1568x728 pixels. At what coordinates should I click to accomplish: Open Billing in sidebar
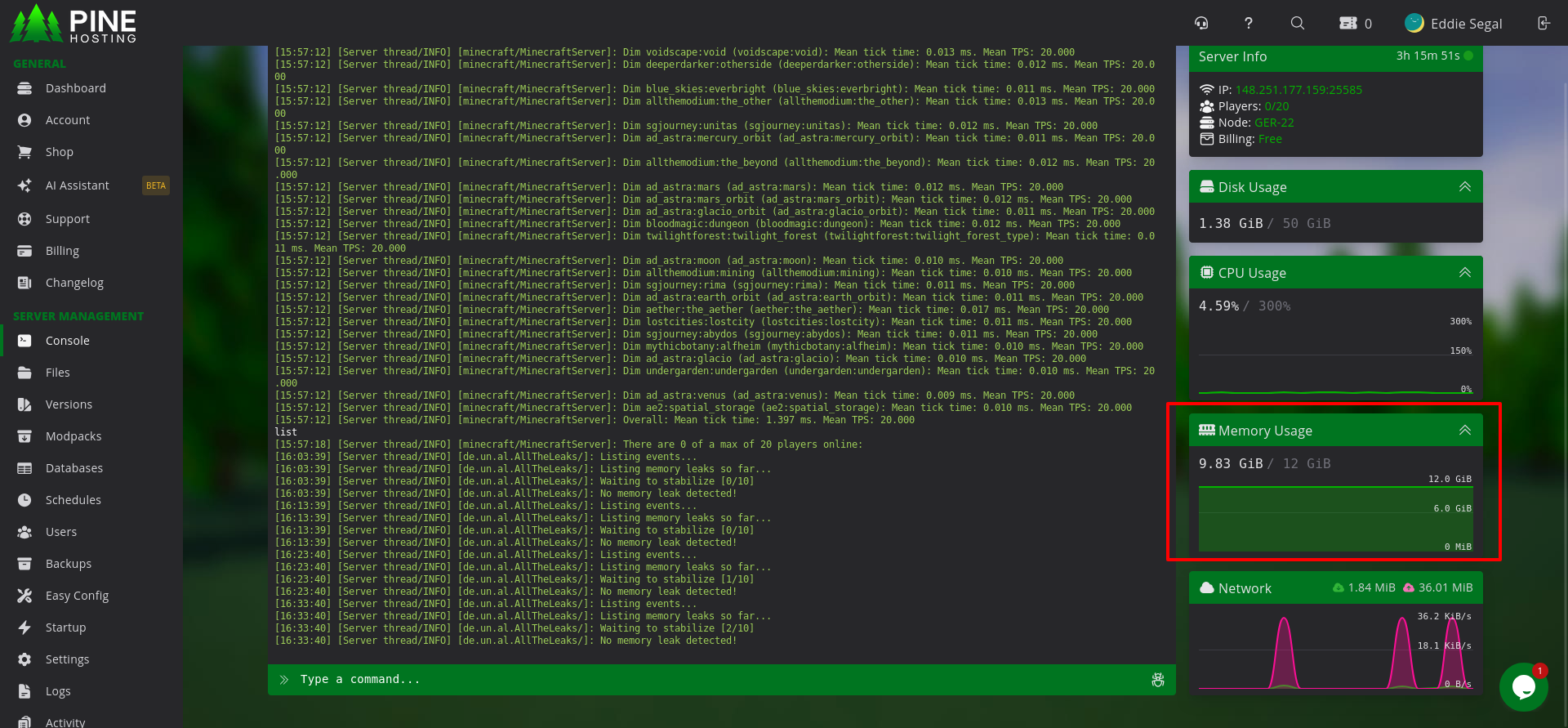click(x=62, y=251)
